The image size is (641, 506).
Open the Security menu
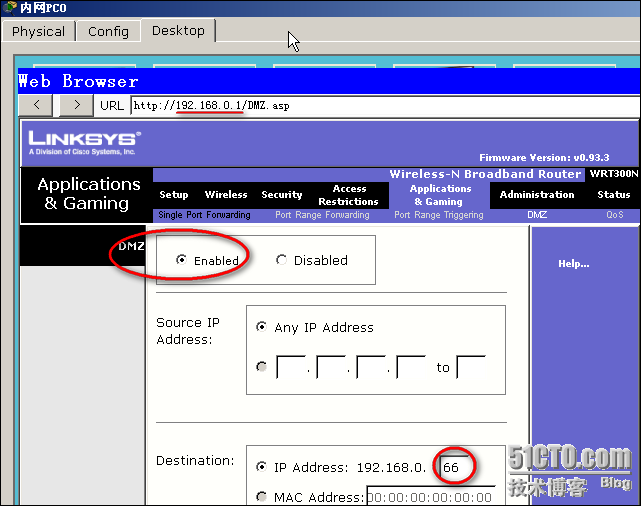click(x=282, y=195)
